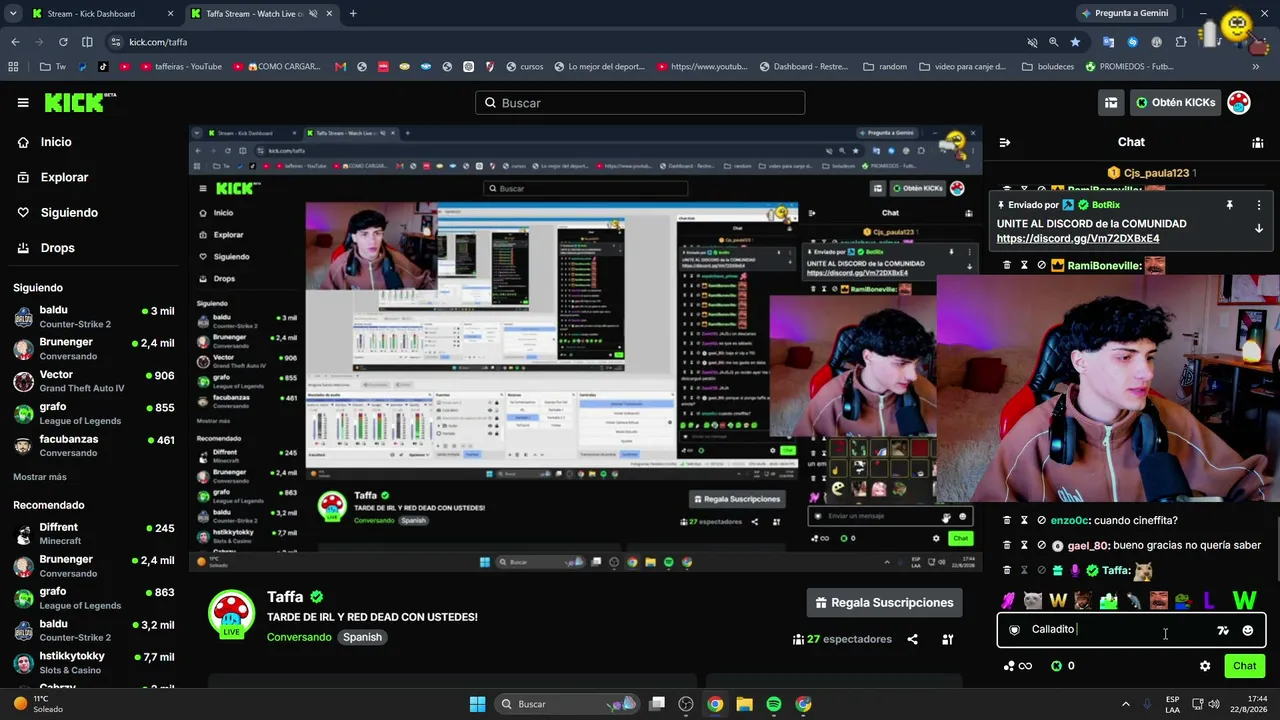Open the mushroom profile avatar menu
The width and height of the screenshot is (1280, 720).
(1239, 102)
